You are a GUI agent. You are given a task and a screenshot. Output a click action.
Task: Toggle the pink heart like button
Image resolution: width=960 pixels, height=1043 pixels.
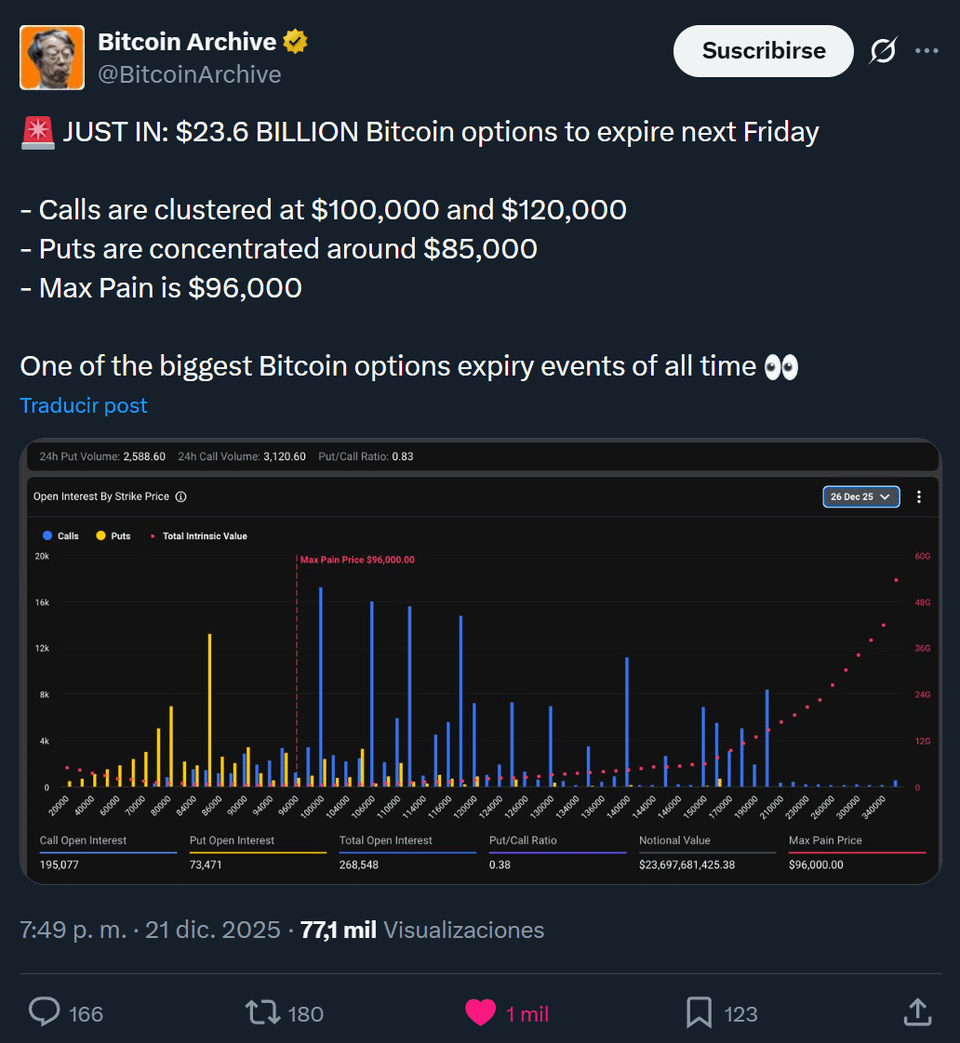pos(481,1013)
